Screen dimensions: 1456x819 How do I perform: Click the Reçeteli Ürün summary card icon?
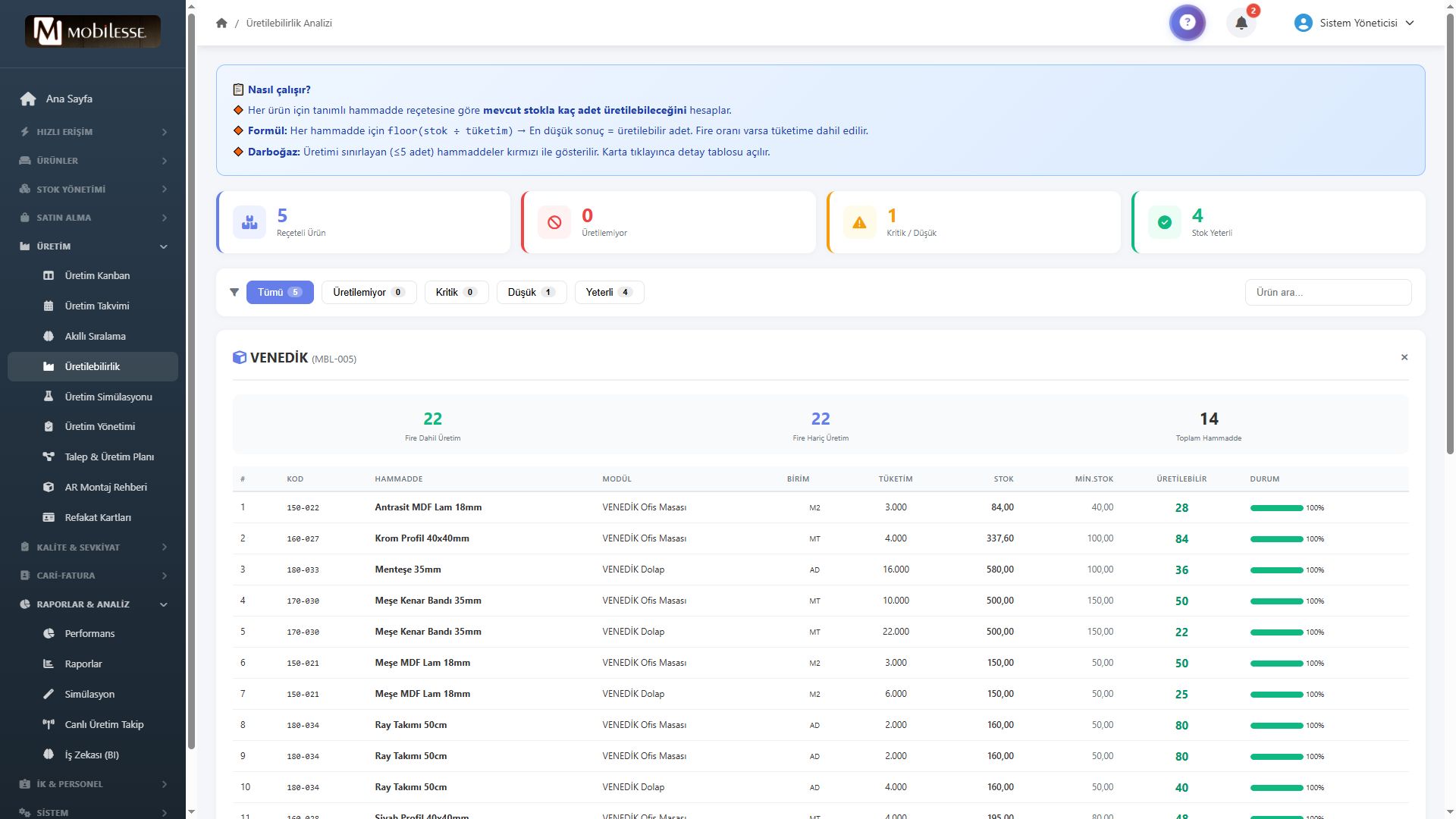click(249, 222)
